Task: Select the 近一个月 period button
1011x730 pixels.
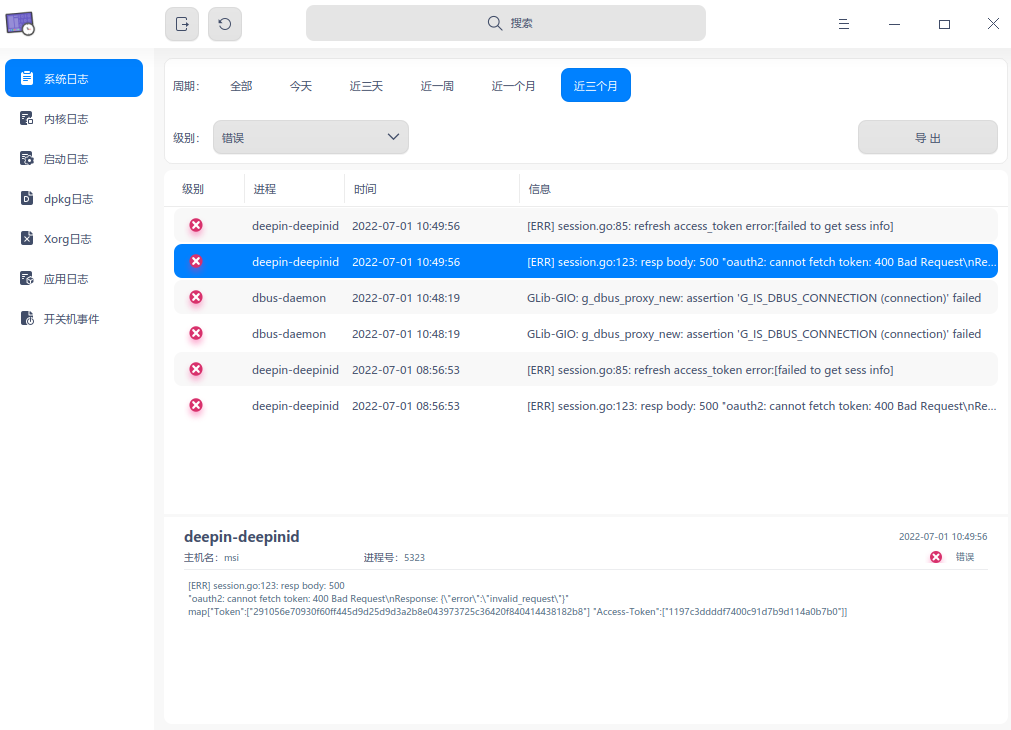Action: click(x=513, y=86)
